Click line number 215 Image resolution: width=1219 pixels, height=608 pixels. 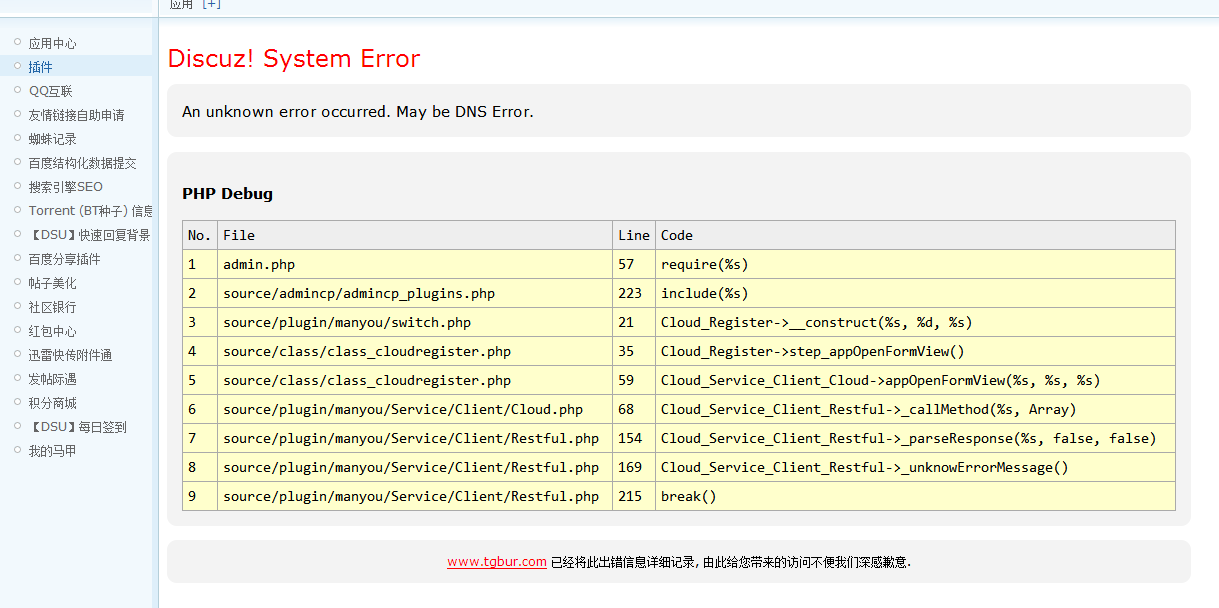point(634,496)
